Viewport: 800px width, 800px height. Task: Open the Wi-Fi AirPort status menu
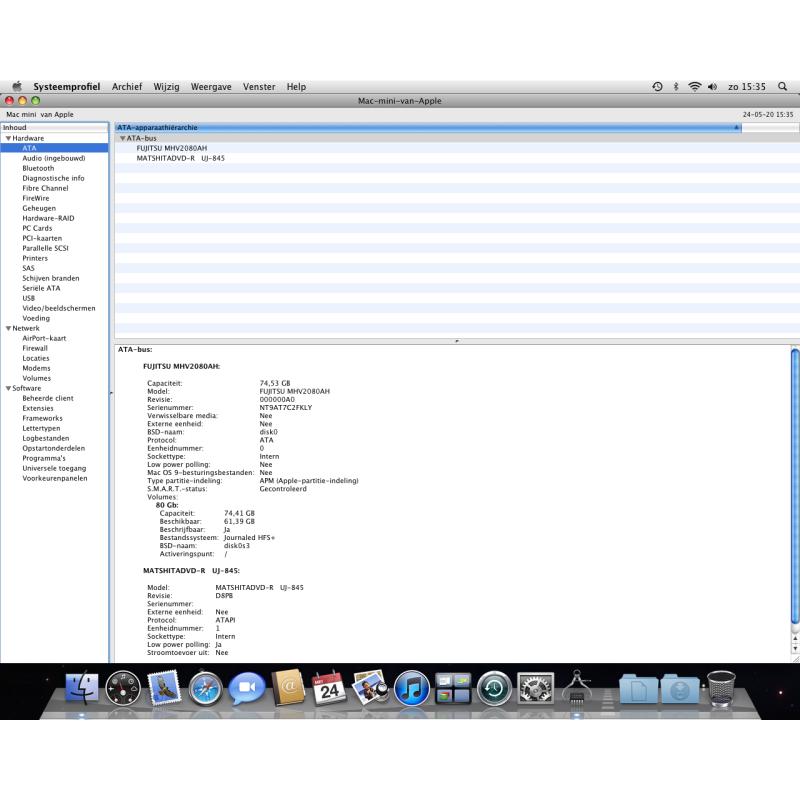(694, 87)
